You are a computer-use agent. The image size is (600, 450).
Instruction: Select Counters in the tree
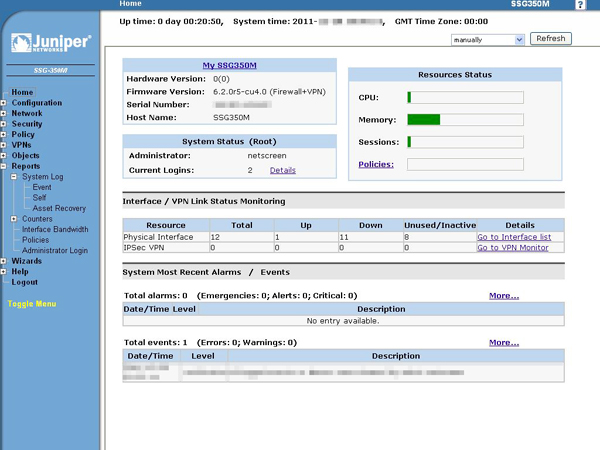(37, 219)
